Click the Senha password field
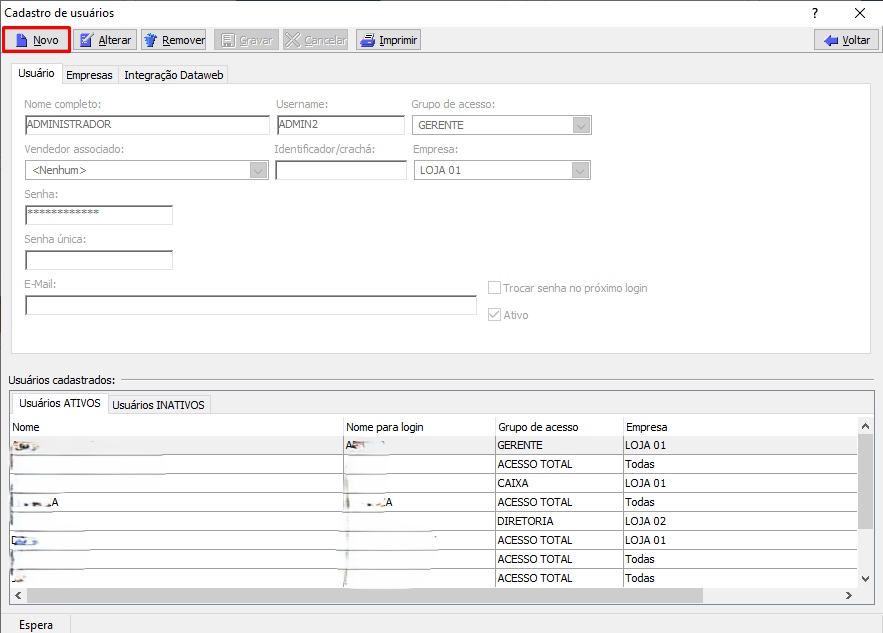This screenshot has width=883, height=633. pos(99,215)
